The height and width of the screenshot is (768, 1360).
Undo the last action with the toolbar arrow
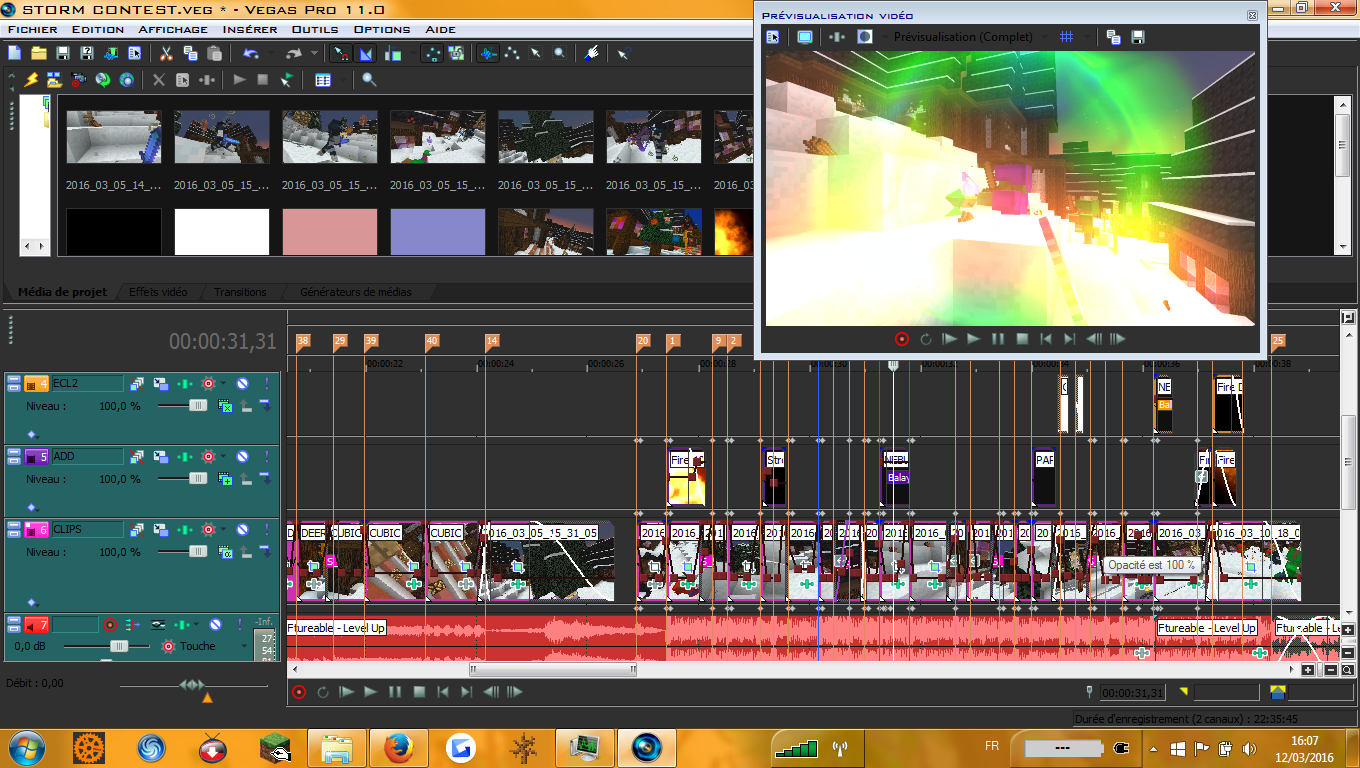(x=250, y=53)
